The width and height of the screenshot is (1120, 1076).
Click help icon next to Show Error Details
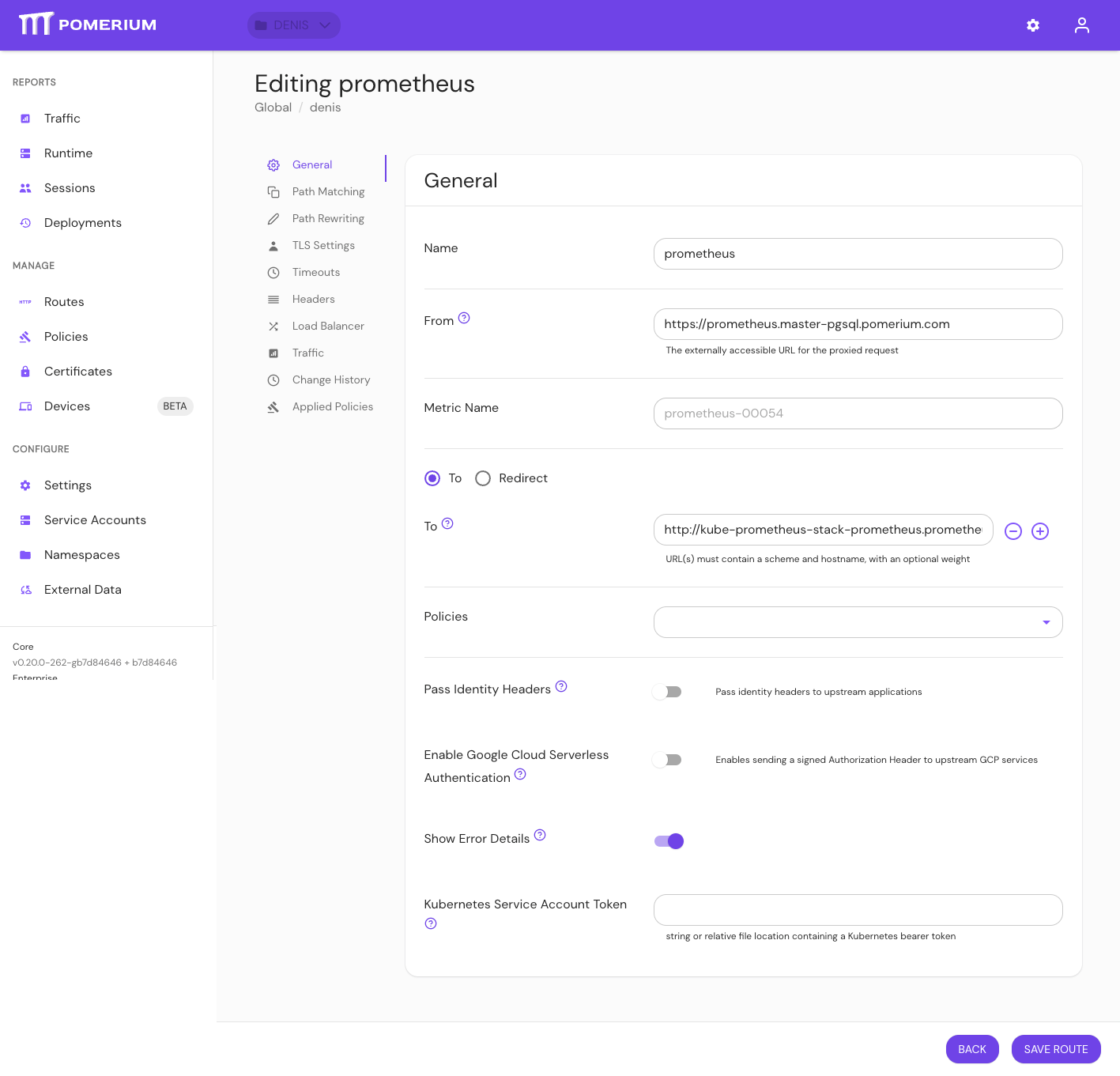[540, 835]
